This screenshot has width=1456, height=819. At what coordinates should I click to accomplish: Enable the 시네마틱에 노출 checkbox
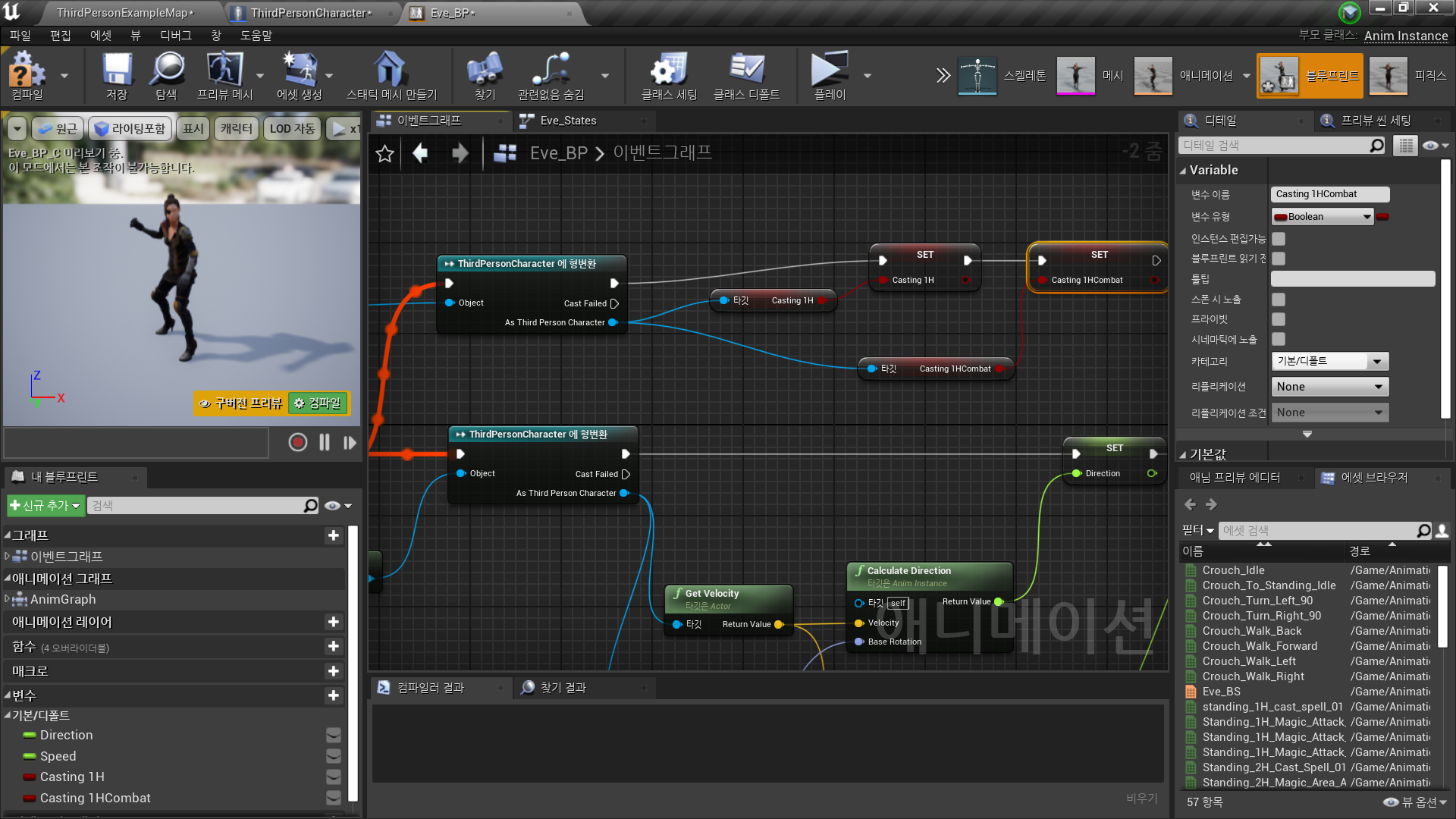pos(1279,339)
